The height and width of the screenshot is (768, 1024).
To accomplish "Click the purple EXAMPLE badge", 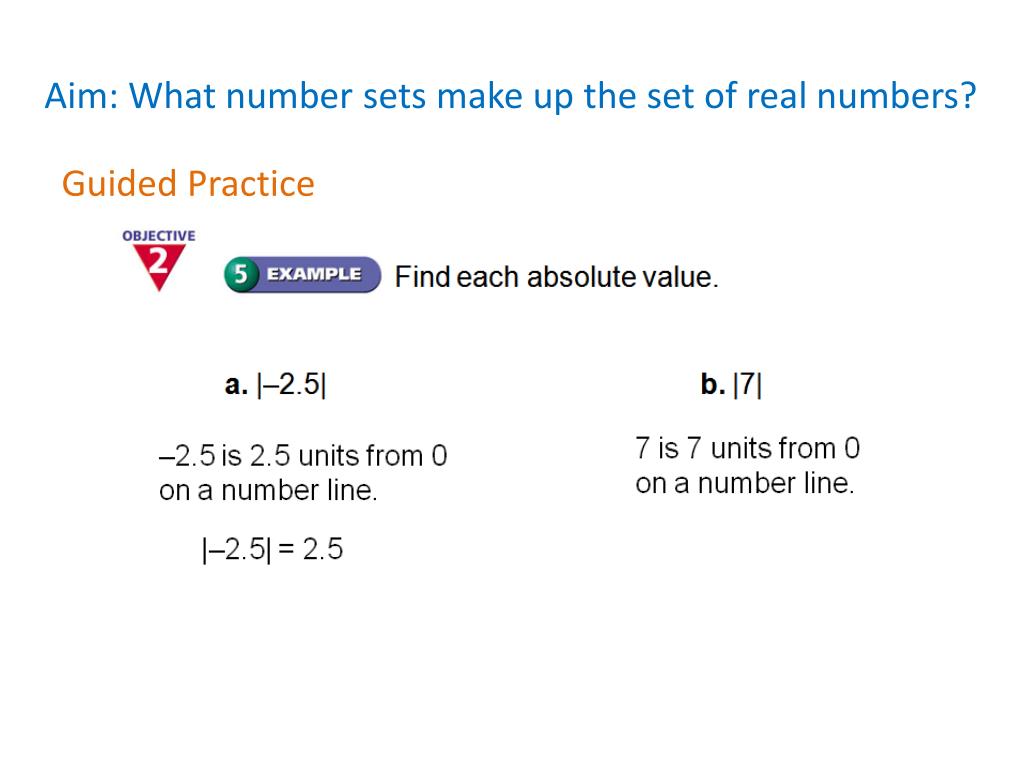I will 303,274.
